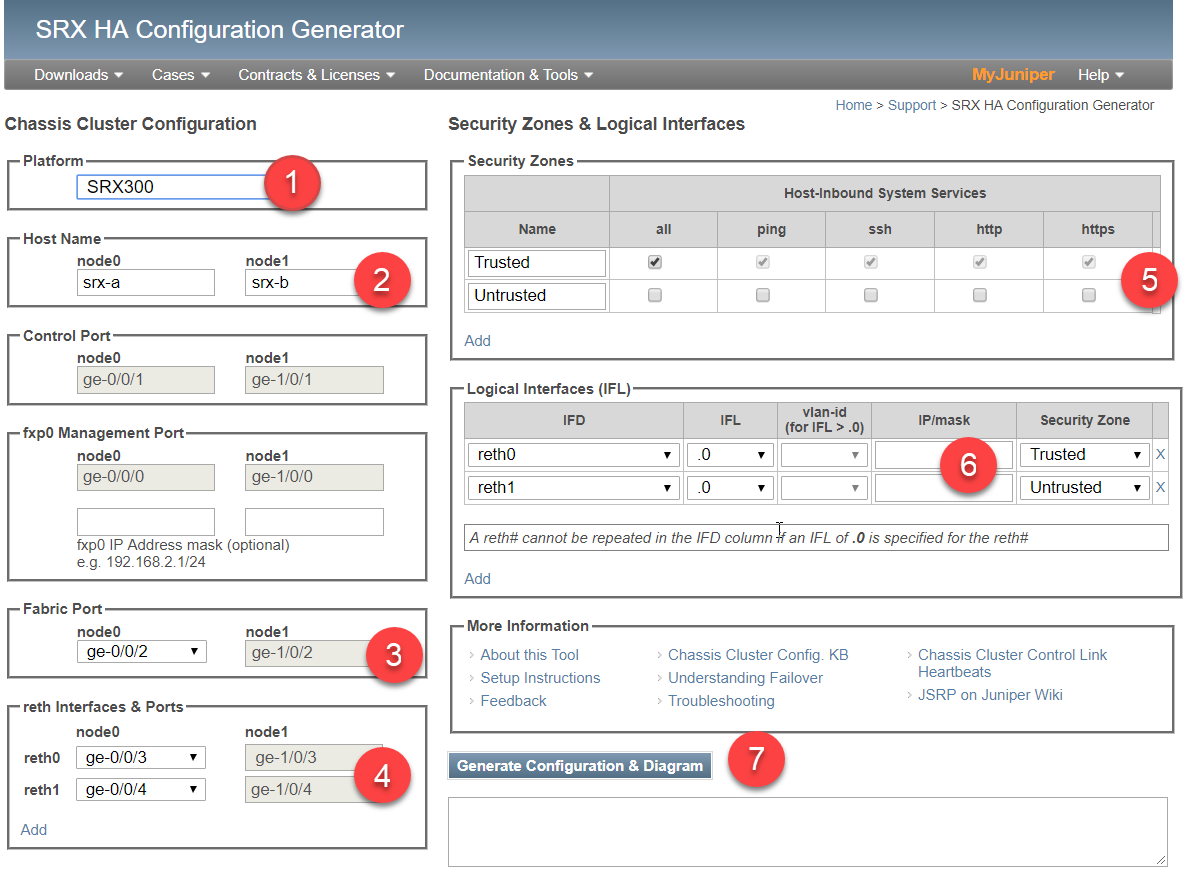Click vlan-id dropdown in reth1 row
Viewport: 1190px width, 875px height.
pos(824,487)
